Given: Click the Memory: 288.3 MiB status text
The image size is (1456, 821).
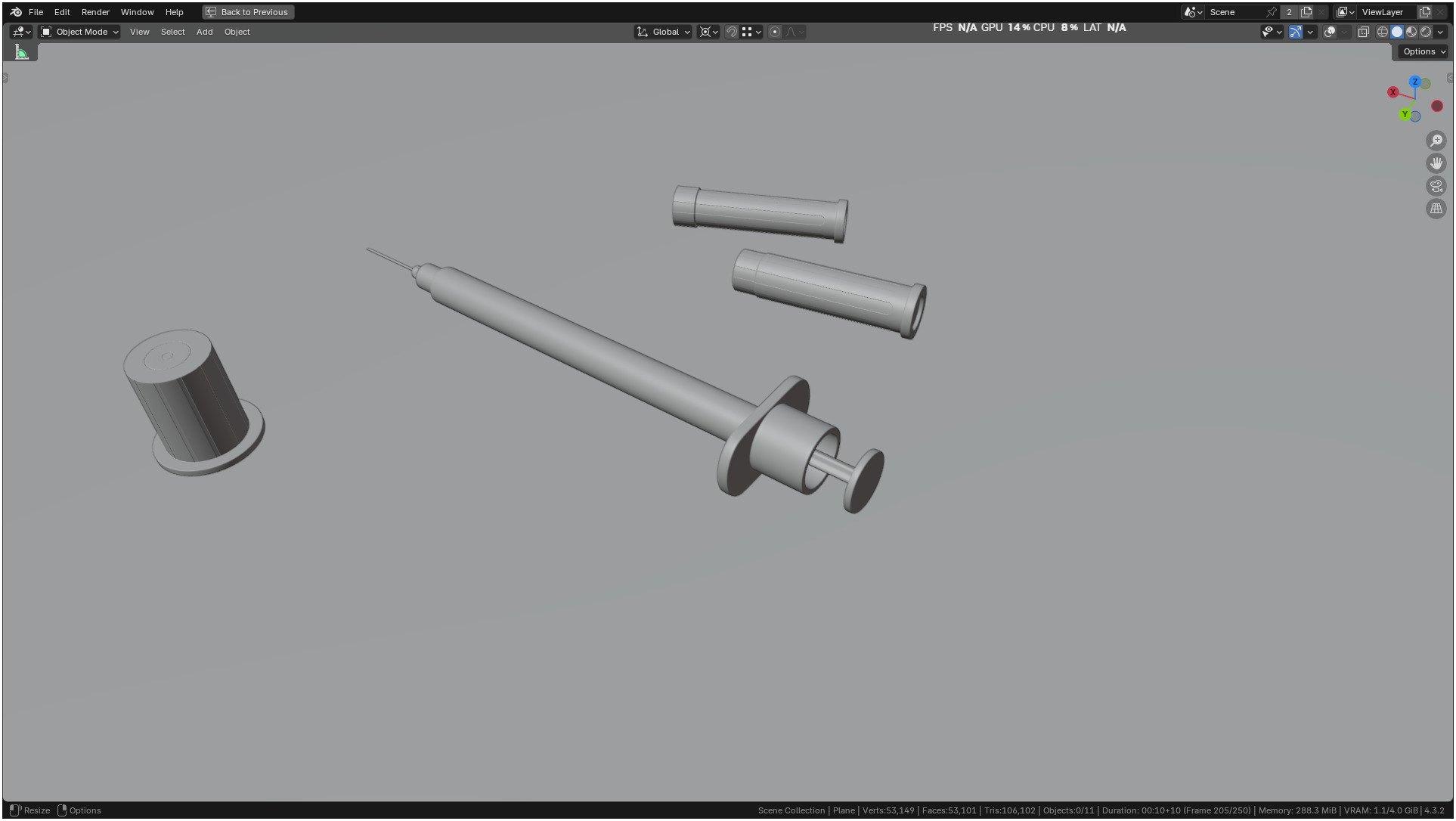Looking at the screenshot, I should click(1297, 810).
